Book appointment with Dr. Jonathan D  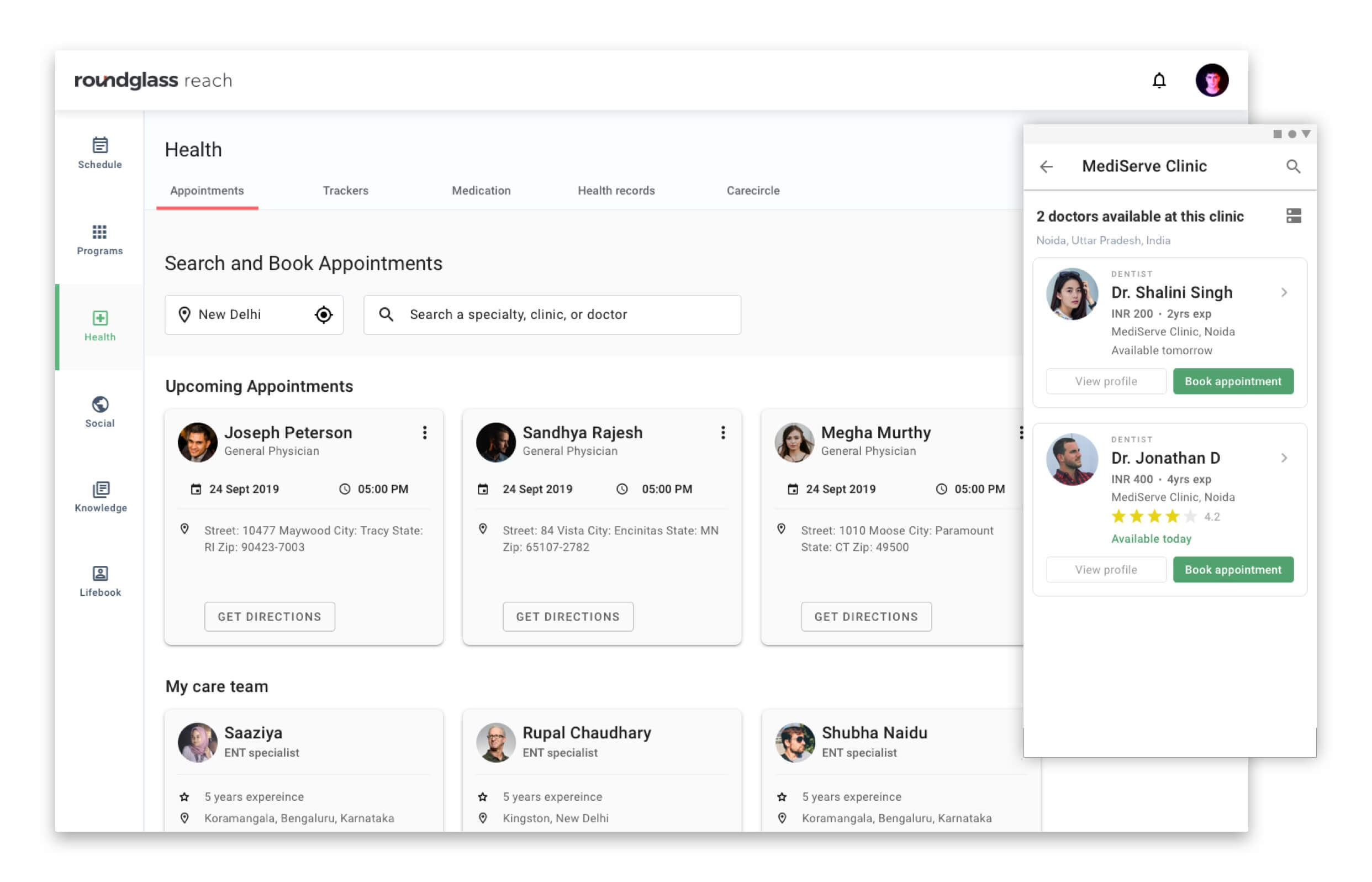1233,570
